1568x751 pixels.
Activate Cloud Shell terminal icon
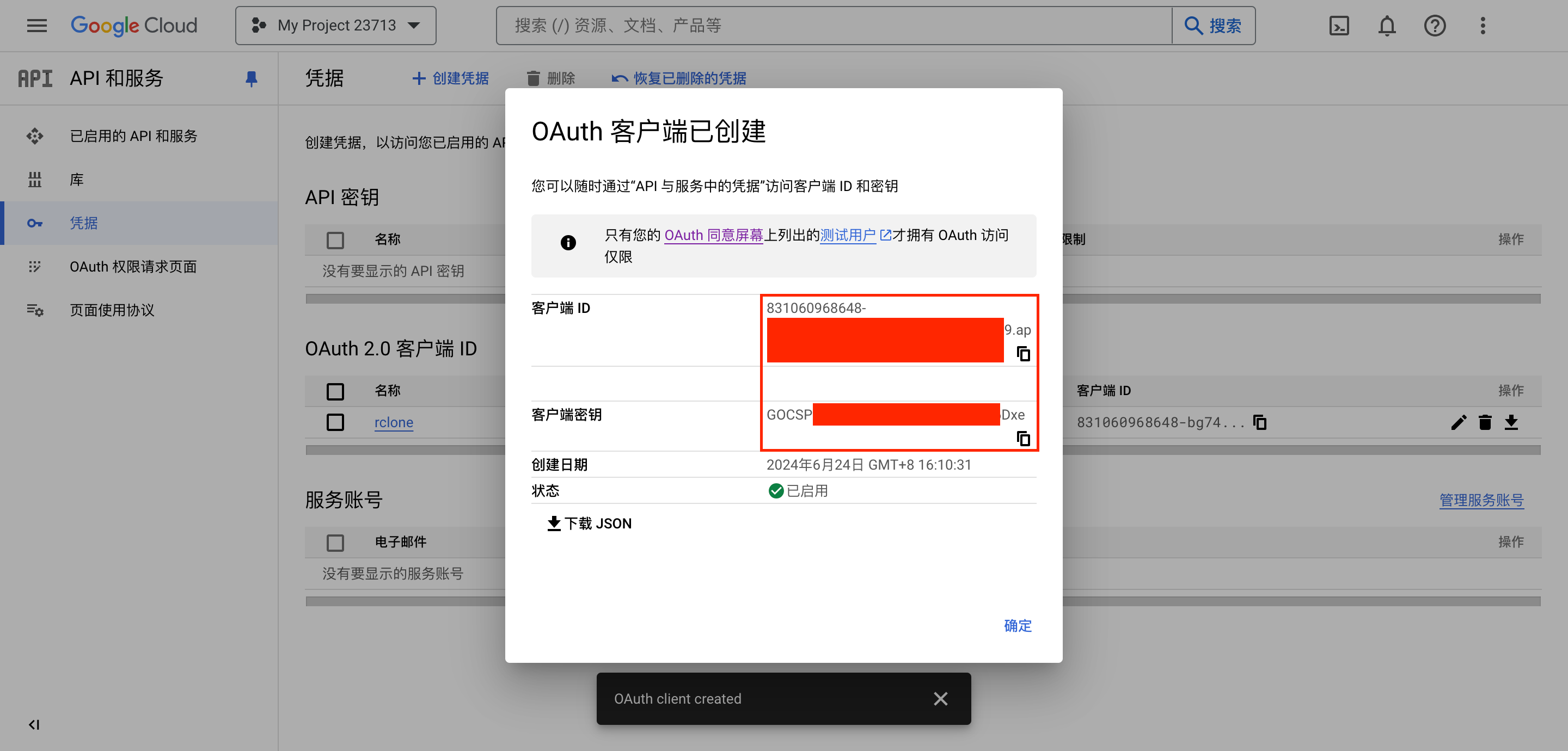(x=1339, y=26)
